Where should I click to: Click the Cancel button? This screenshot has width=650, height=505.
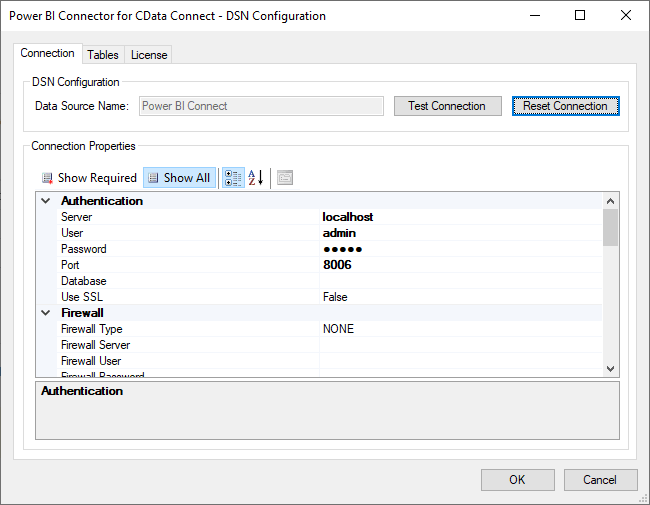tap(600, 480)
